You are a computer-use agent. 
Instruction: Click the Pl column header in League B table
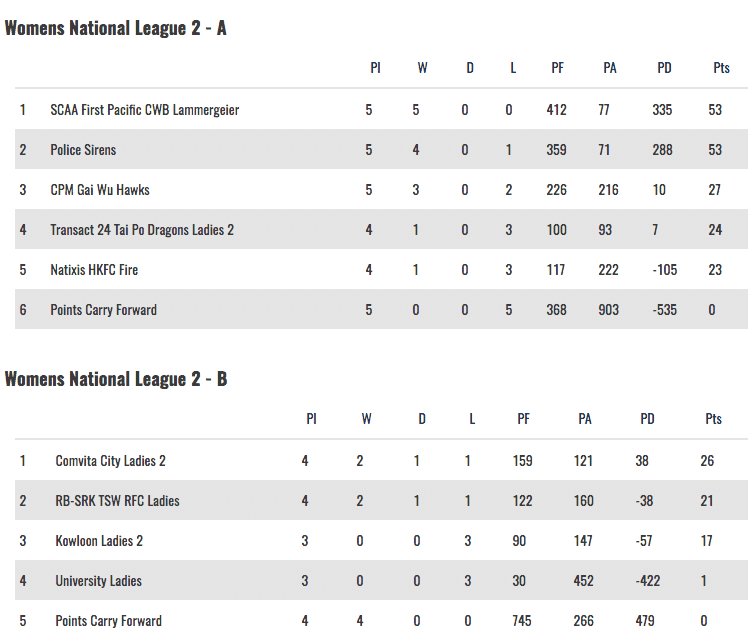tap(311, 419)
